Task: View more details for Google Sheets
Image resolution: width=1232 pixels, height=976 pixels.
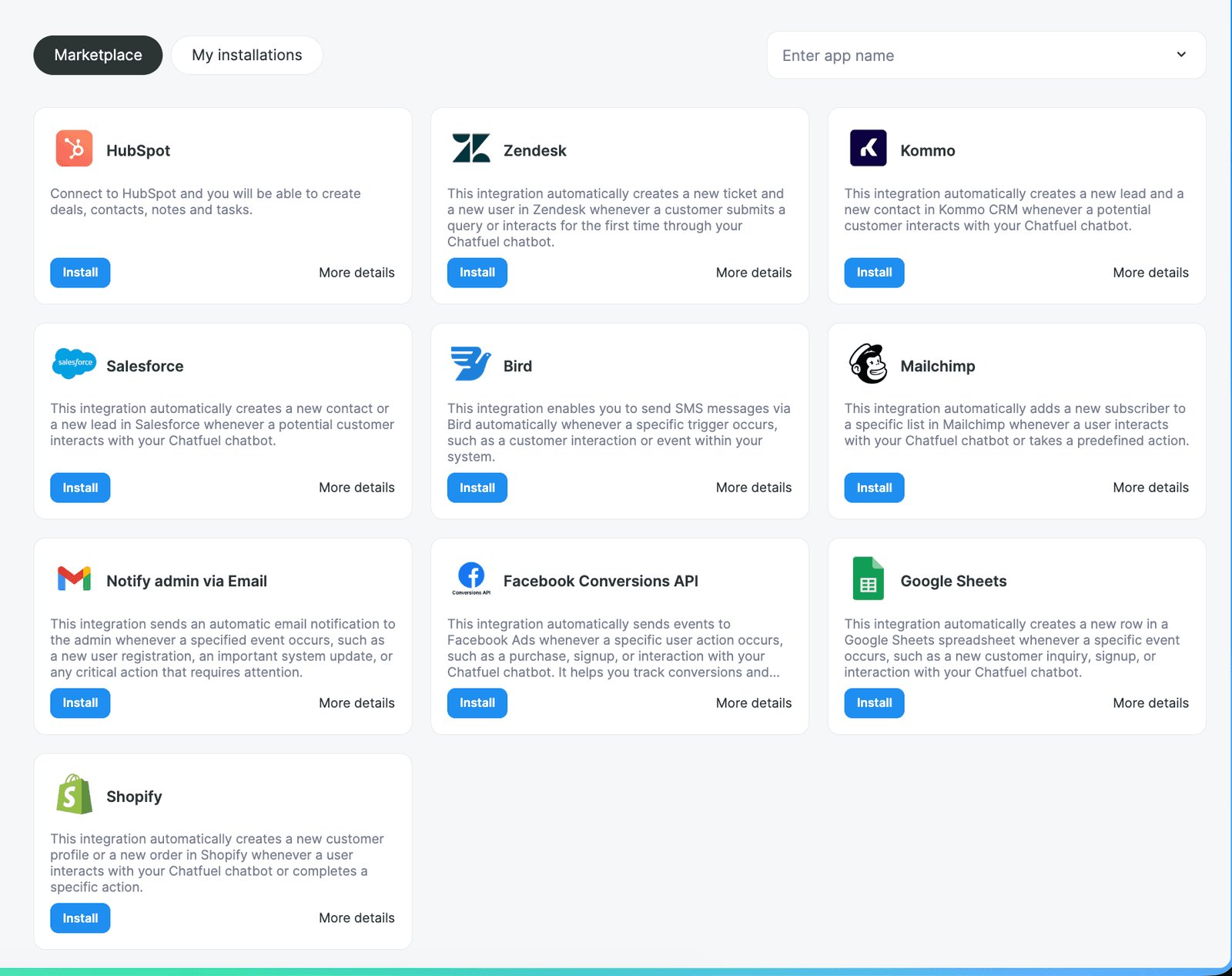Action: coord(1150,703)
